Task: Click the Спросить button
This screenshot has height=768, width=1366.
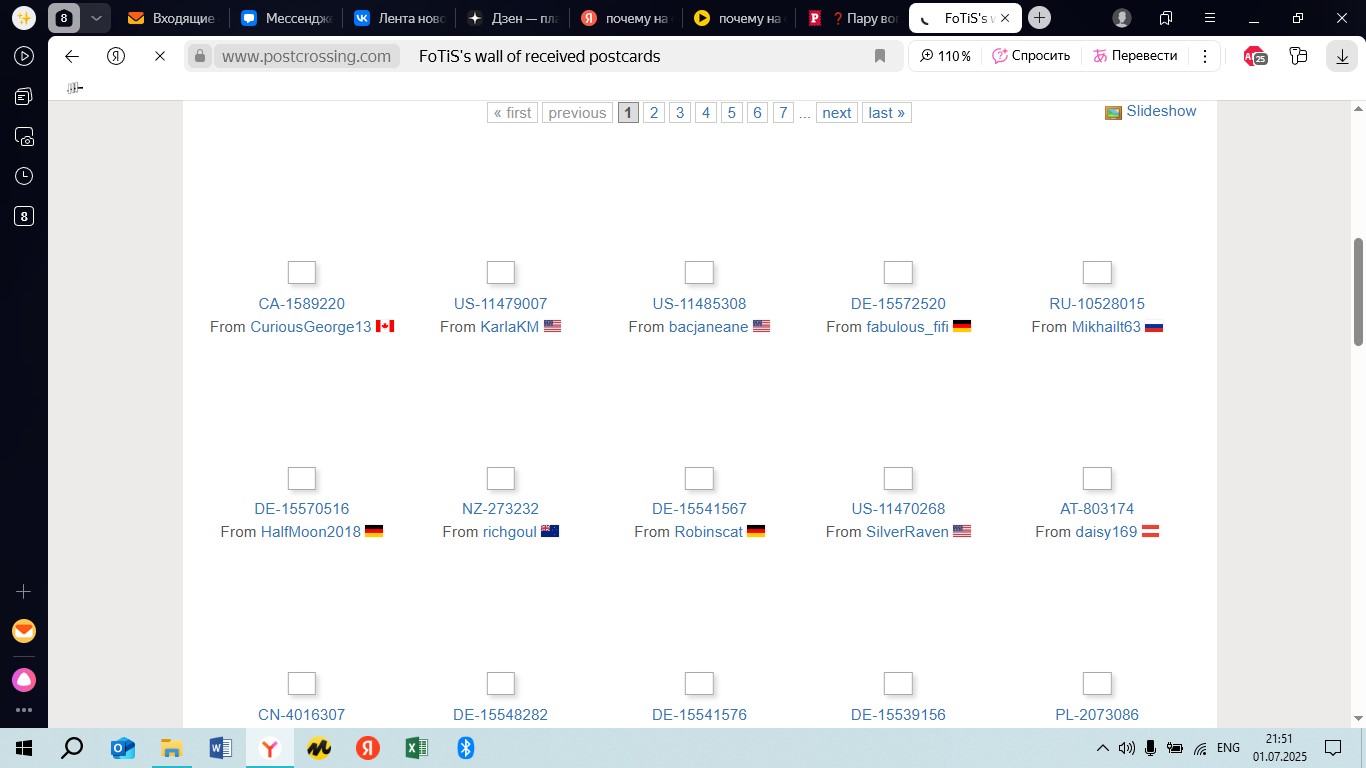Action: [1031, 56]
